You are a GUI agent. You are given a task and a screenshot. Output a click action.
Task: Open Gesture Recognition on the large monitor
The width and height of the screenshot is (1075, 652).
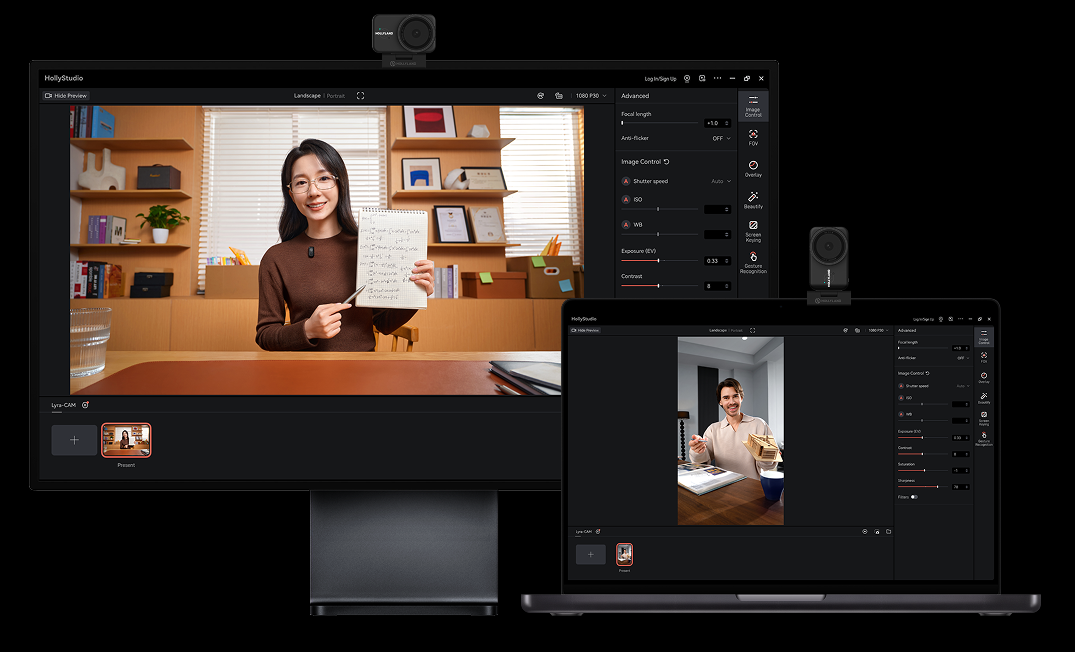753,262
